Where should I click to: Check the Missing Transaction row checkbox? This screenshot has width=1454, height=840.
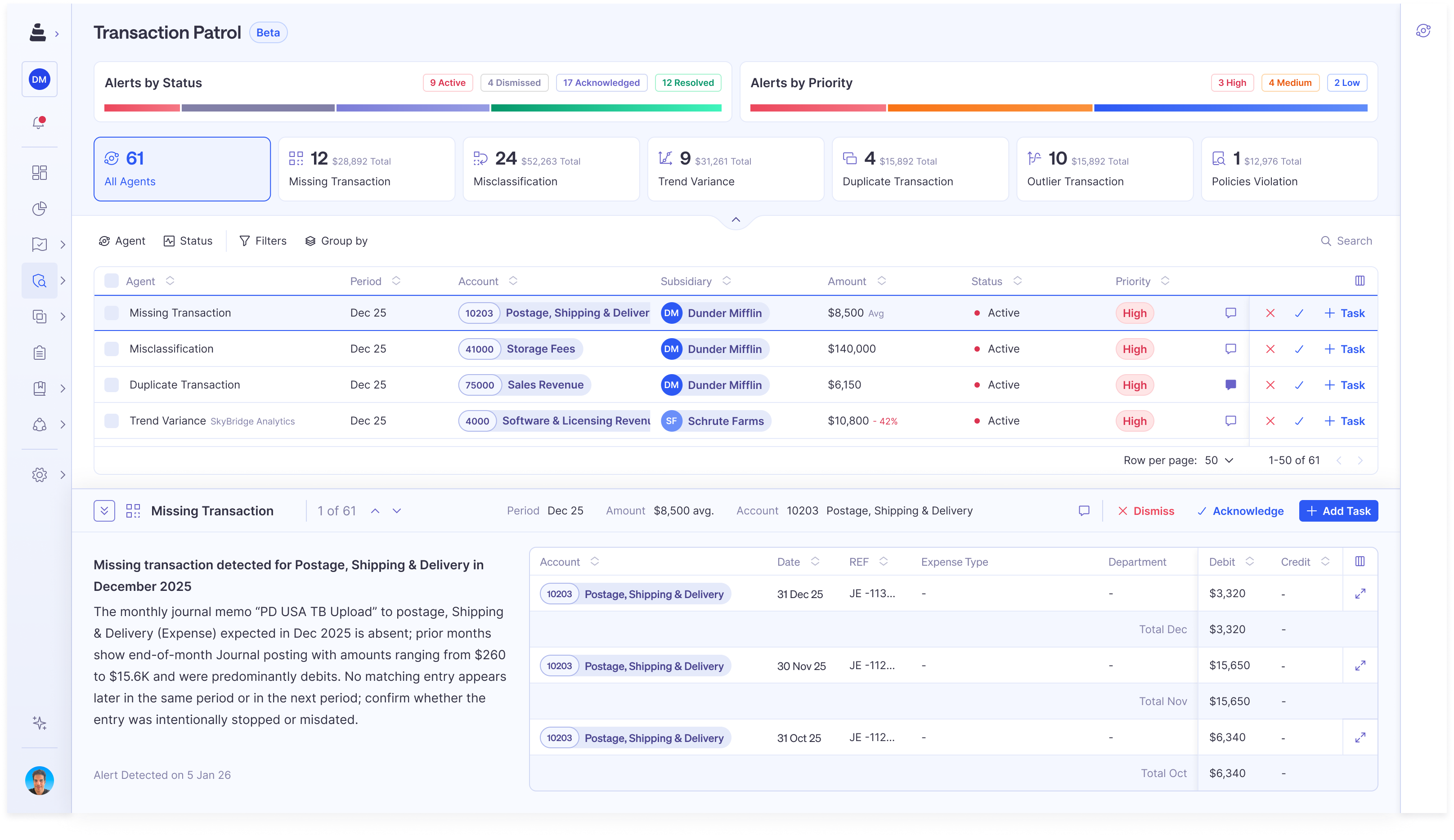click(x=112, y=313)
